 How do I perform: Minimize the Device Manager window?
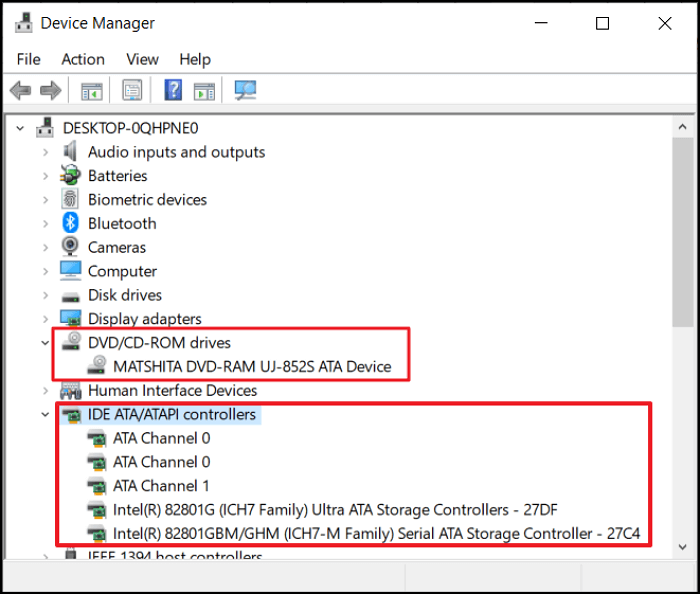[541, 23]
